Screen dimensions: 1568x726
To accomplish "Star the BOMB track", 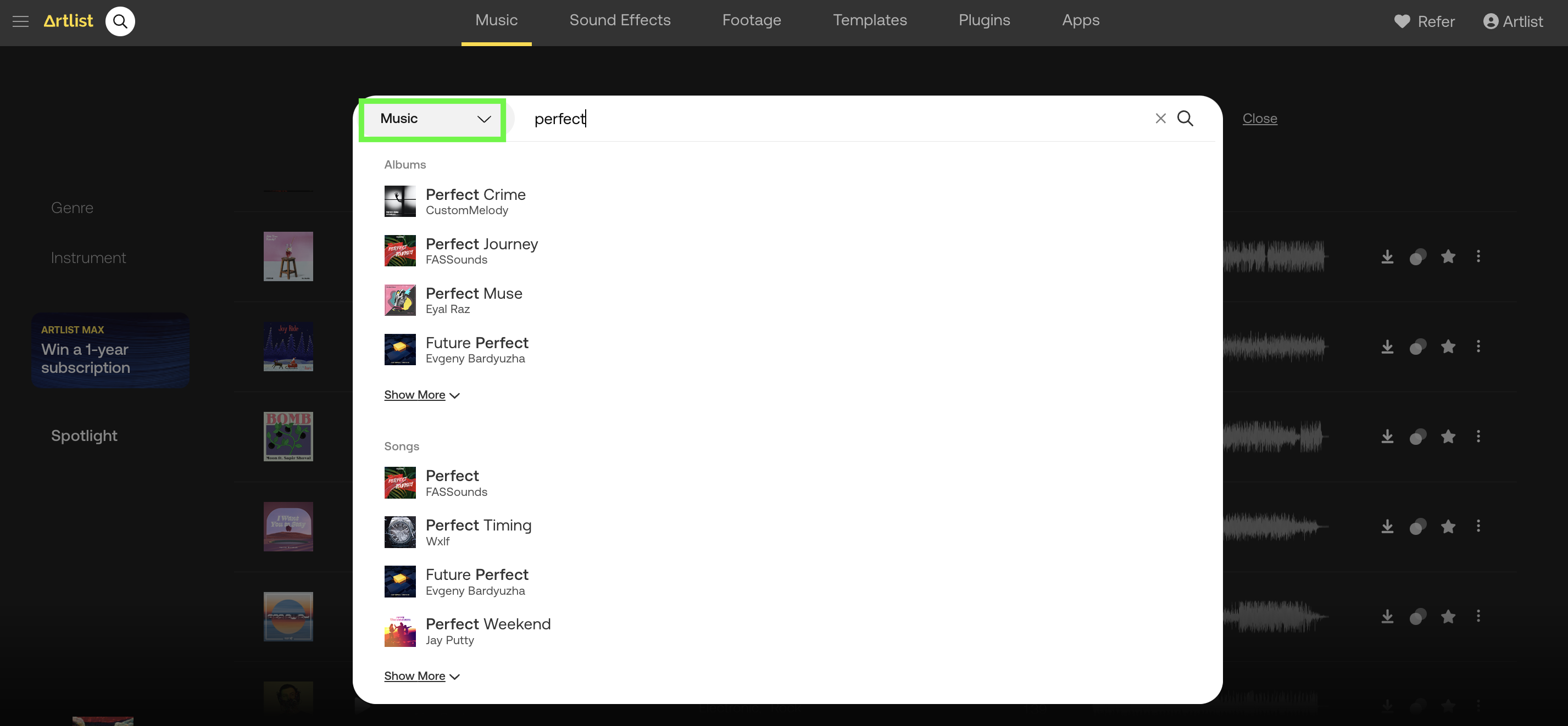I will (x=1448, y=437).
